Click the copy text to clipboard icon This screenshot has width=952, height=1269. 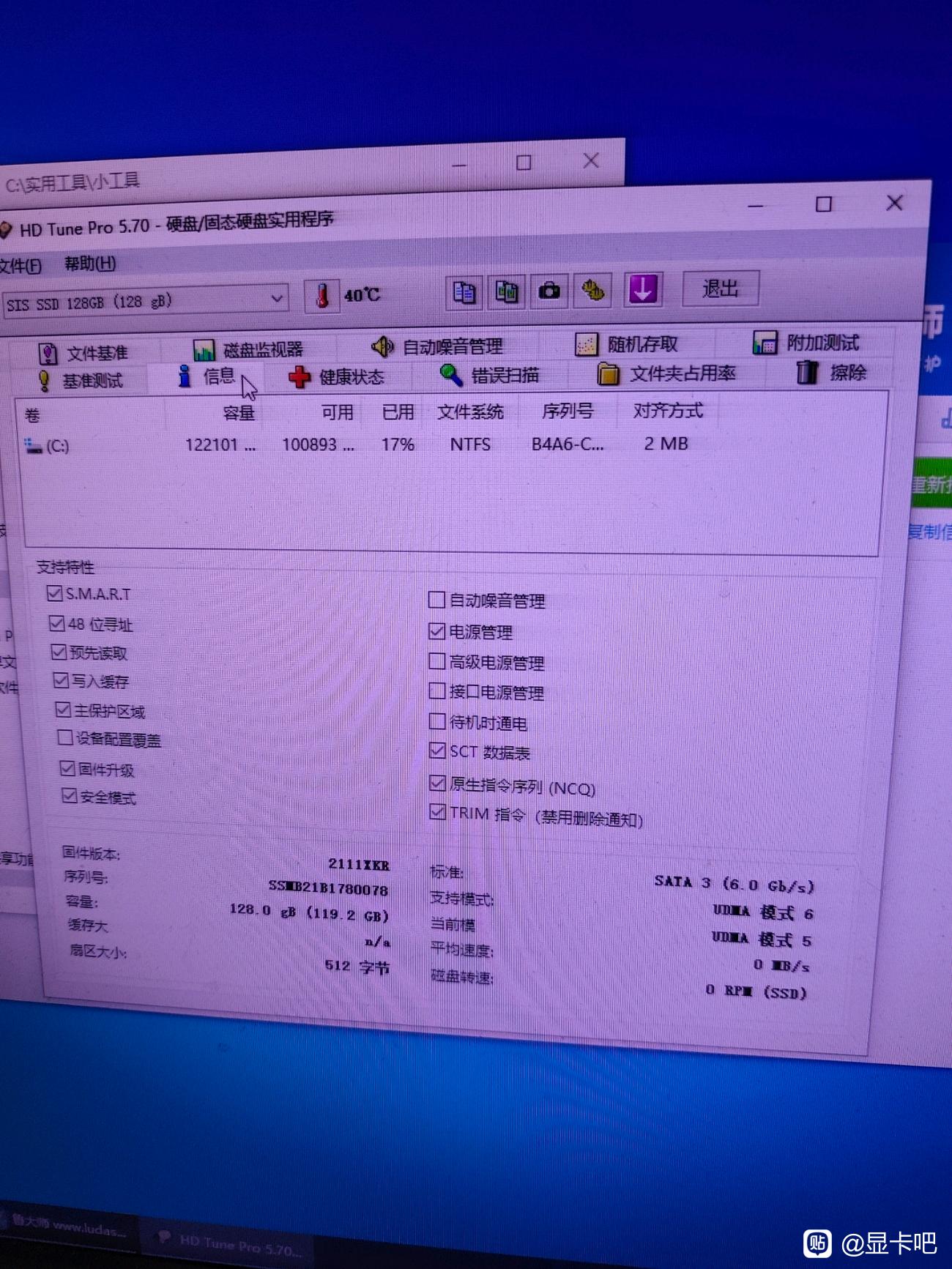tap(464, 292)
